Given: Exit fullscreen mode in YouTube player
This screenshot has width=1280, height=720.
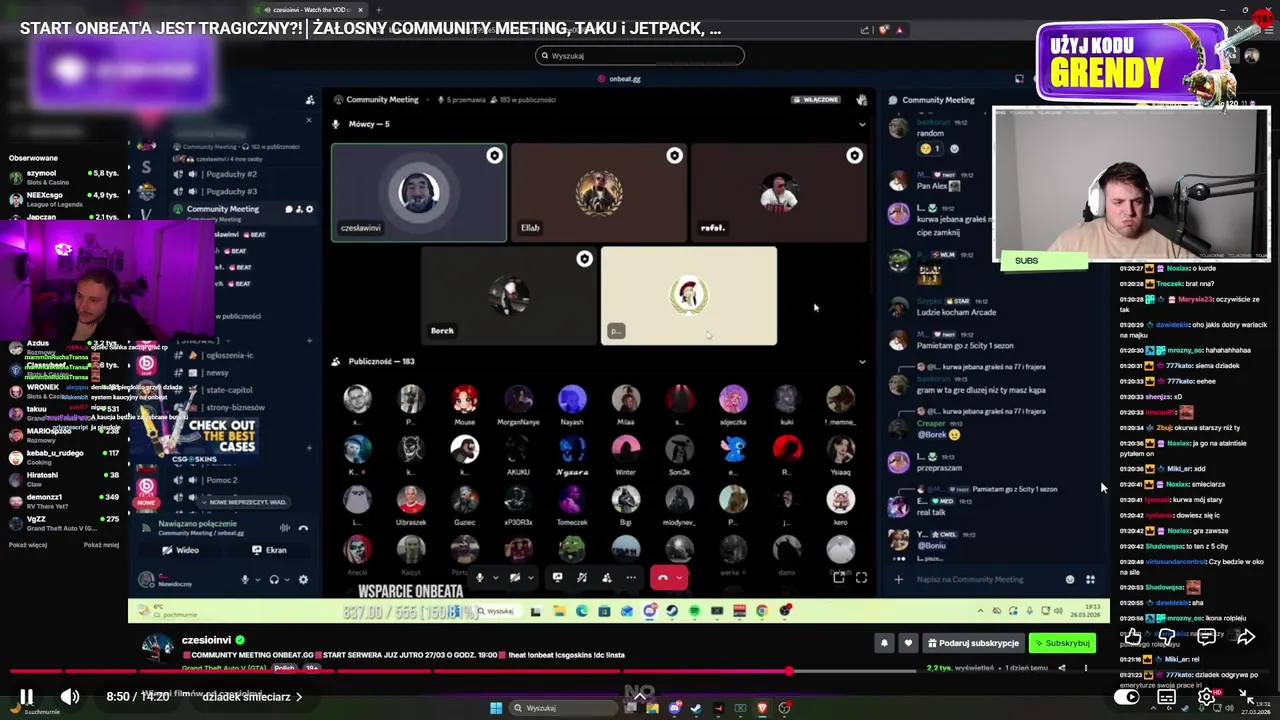Looking at the screenshot, I should (1246, 697).
